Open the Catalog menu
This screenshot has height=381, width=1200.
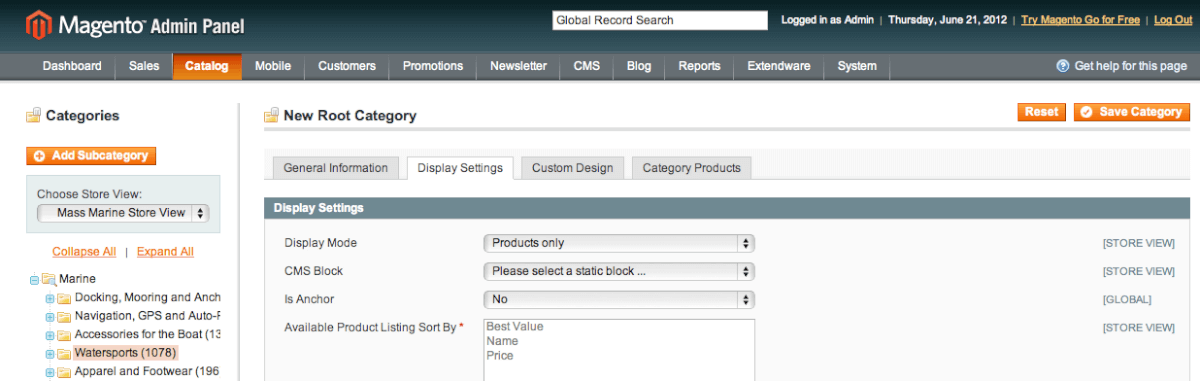[x=207, y=67]
